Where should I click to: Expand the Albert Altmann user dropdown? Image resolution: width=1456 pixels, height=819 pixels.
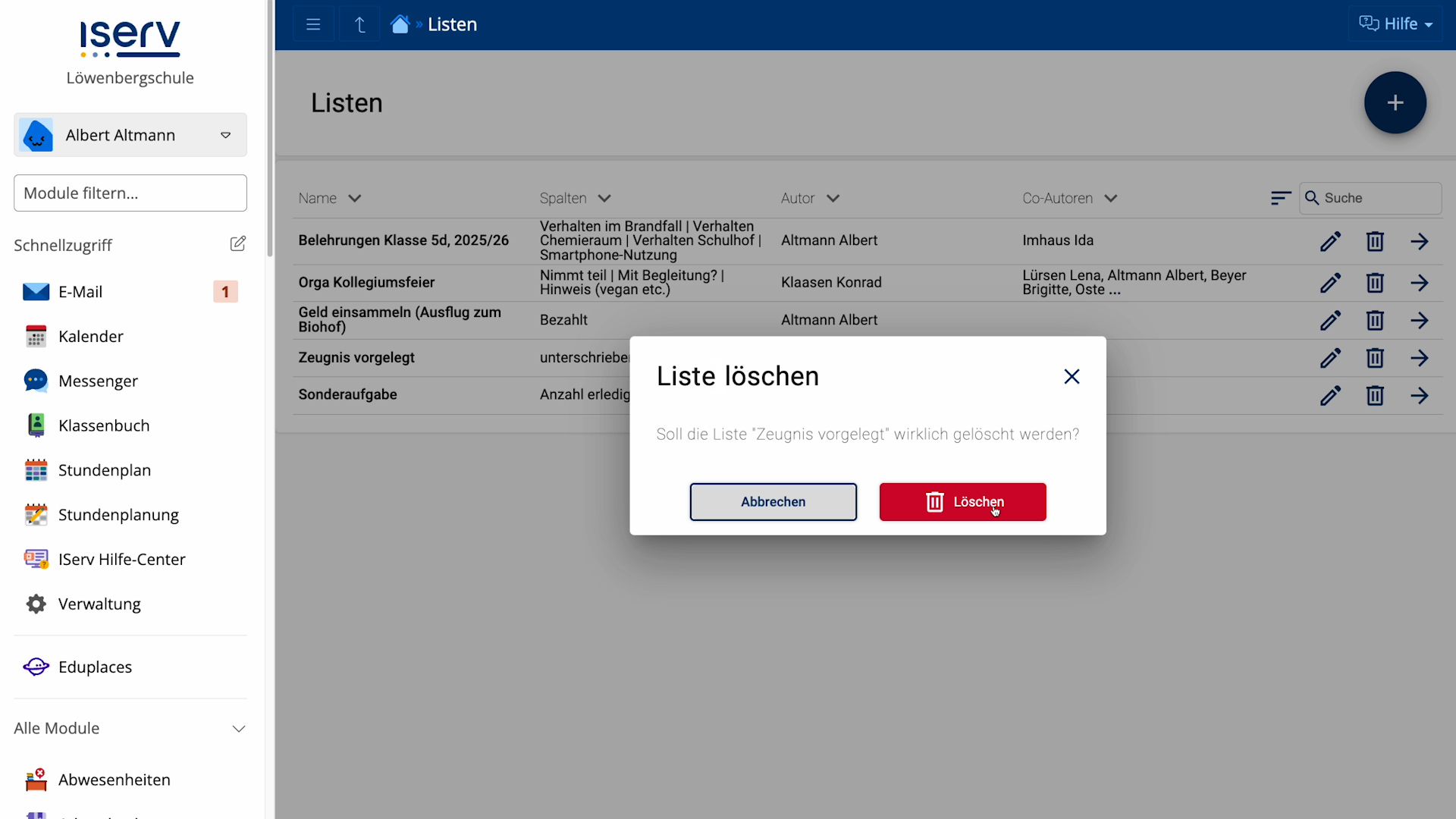[x=225, y=135]
